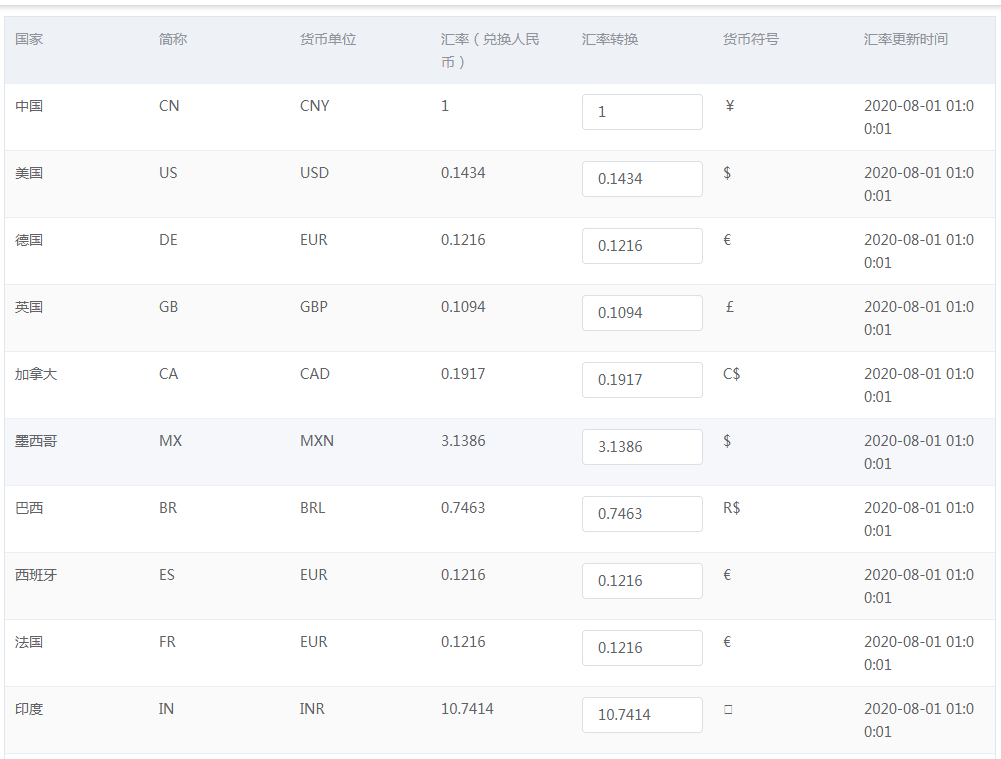Click the country name 墨西哥
This screenshot has width=1001, height=759.
tap(36, 441)
